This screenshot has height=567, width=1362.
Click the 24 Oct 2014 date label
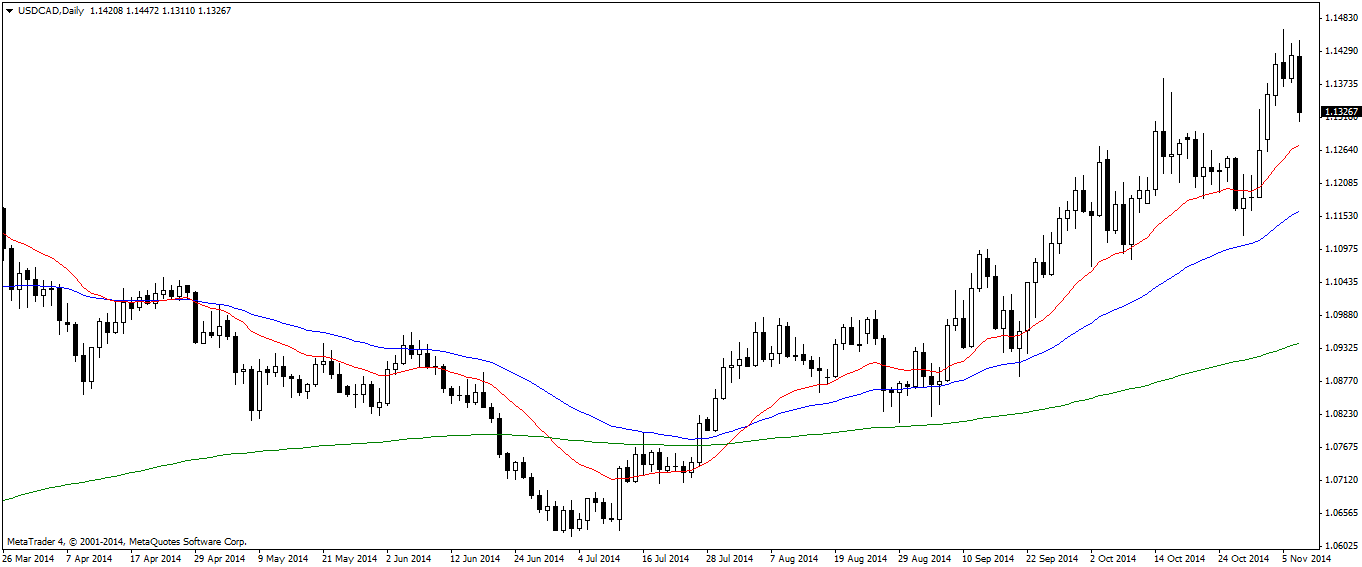pyautogui.click(x=1245, y=559)
